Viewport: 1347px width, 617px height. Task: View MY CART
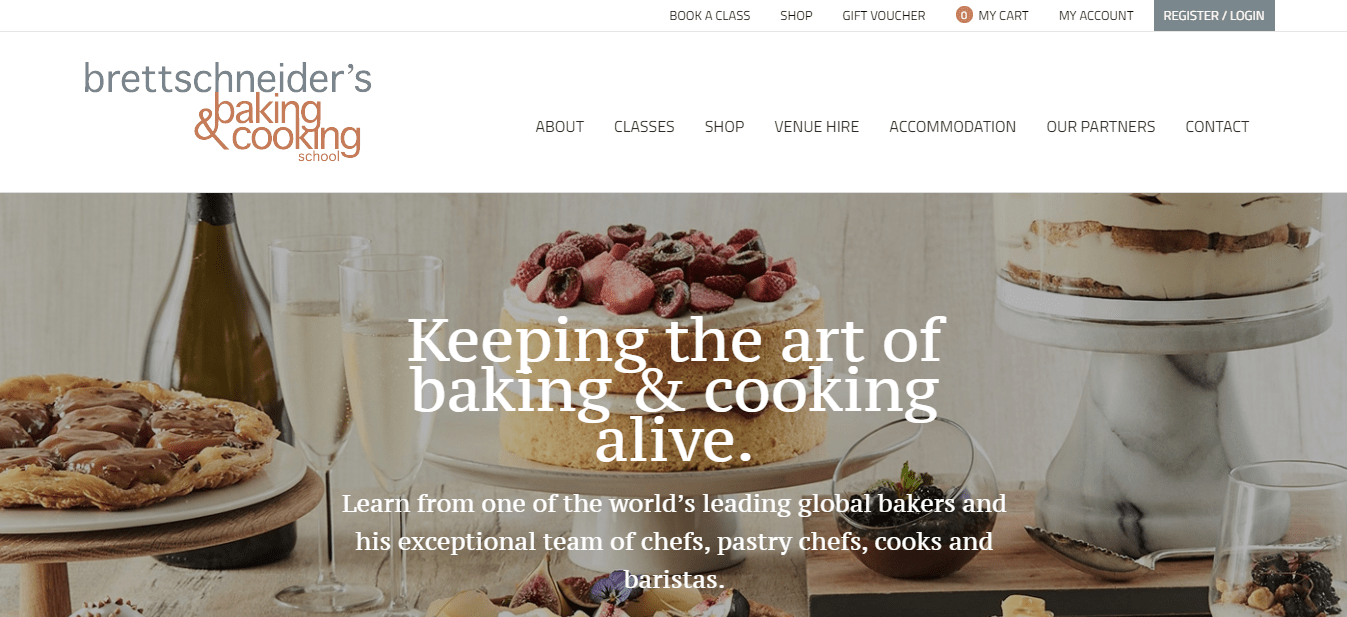[1003, 16]
